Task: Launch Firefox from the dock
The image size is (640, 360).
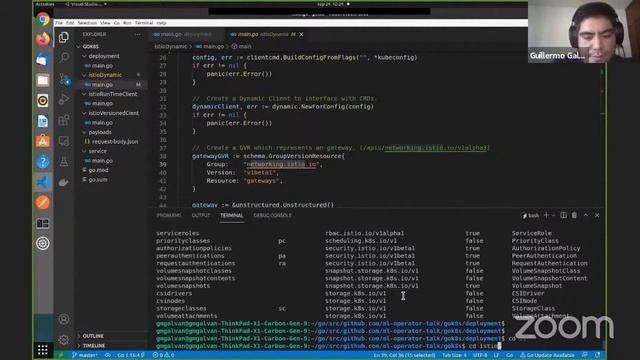Action: coord(43,39)
